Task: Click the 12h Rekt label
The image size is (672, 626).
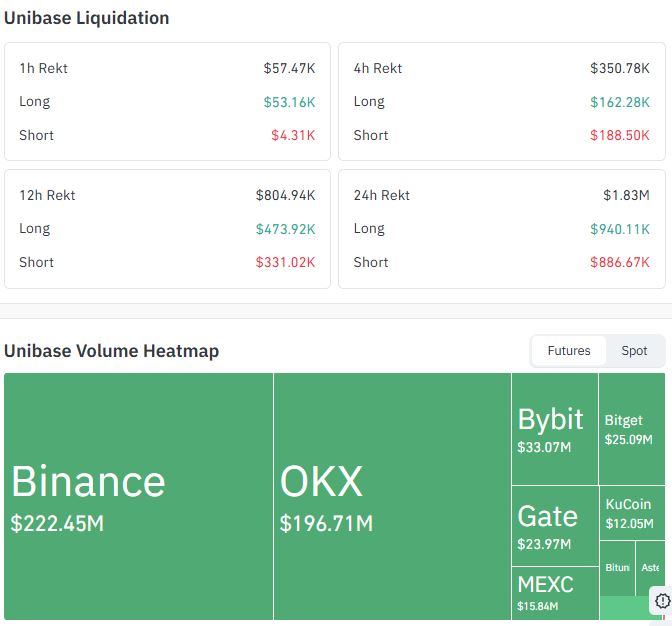Action: click(47, 195)
